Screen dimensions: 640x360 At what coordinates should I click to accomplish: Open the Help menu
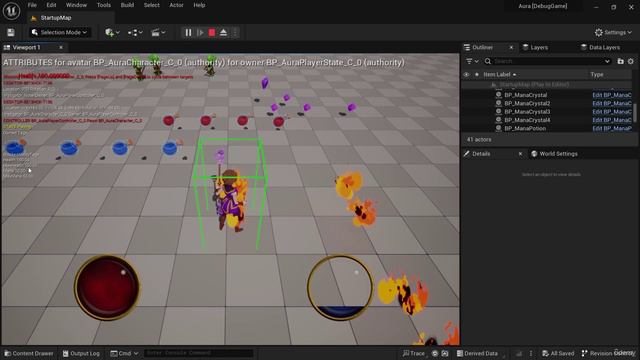(199, 5)
